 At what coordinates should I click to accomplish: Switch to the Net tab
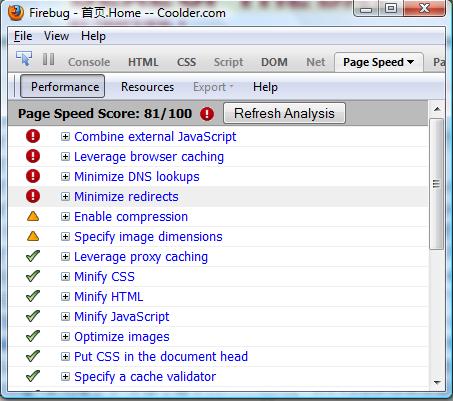pos(316,62)
